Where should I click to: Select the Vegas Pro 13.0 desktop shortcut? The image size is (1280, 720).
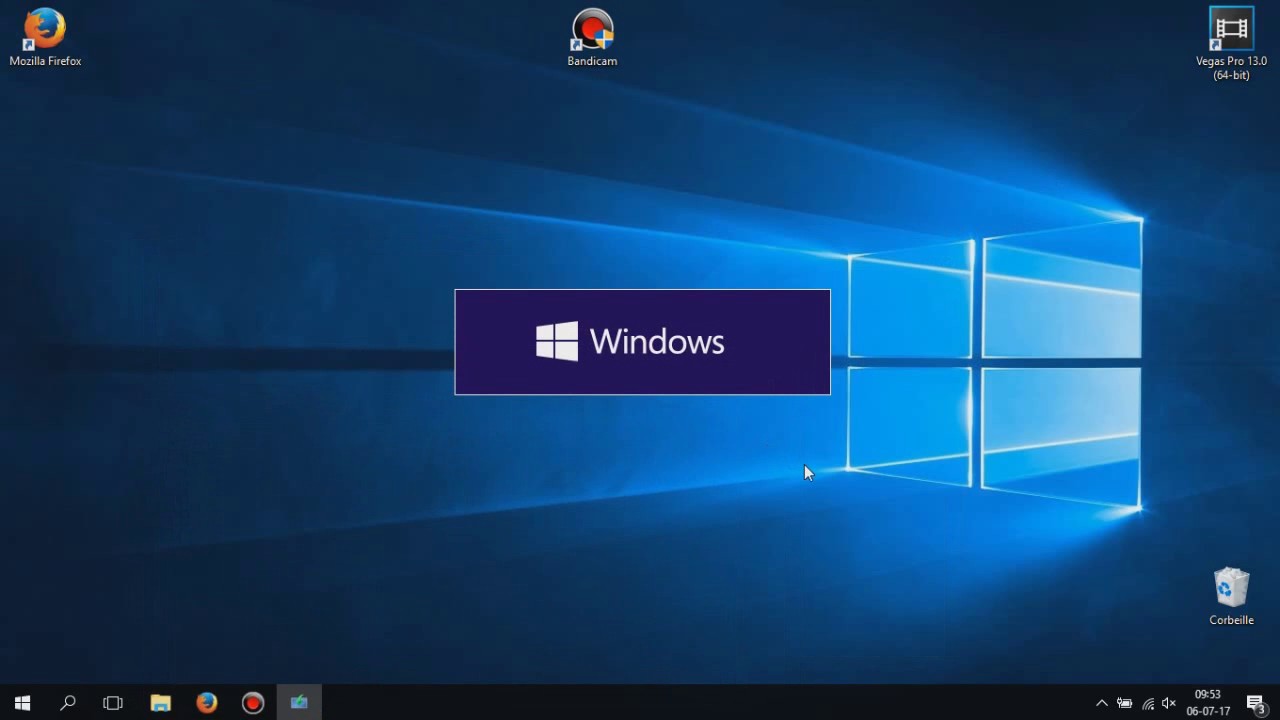[x=1231, y=44]
